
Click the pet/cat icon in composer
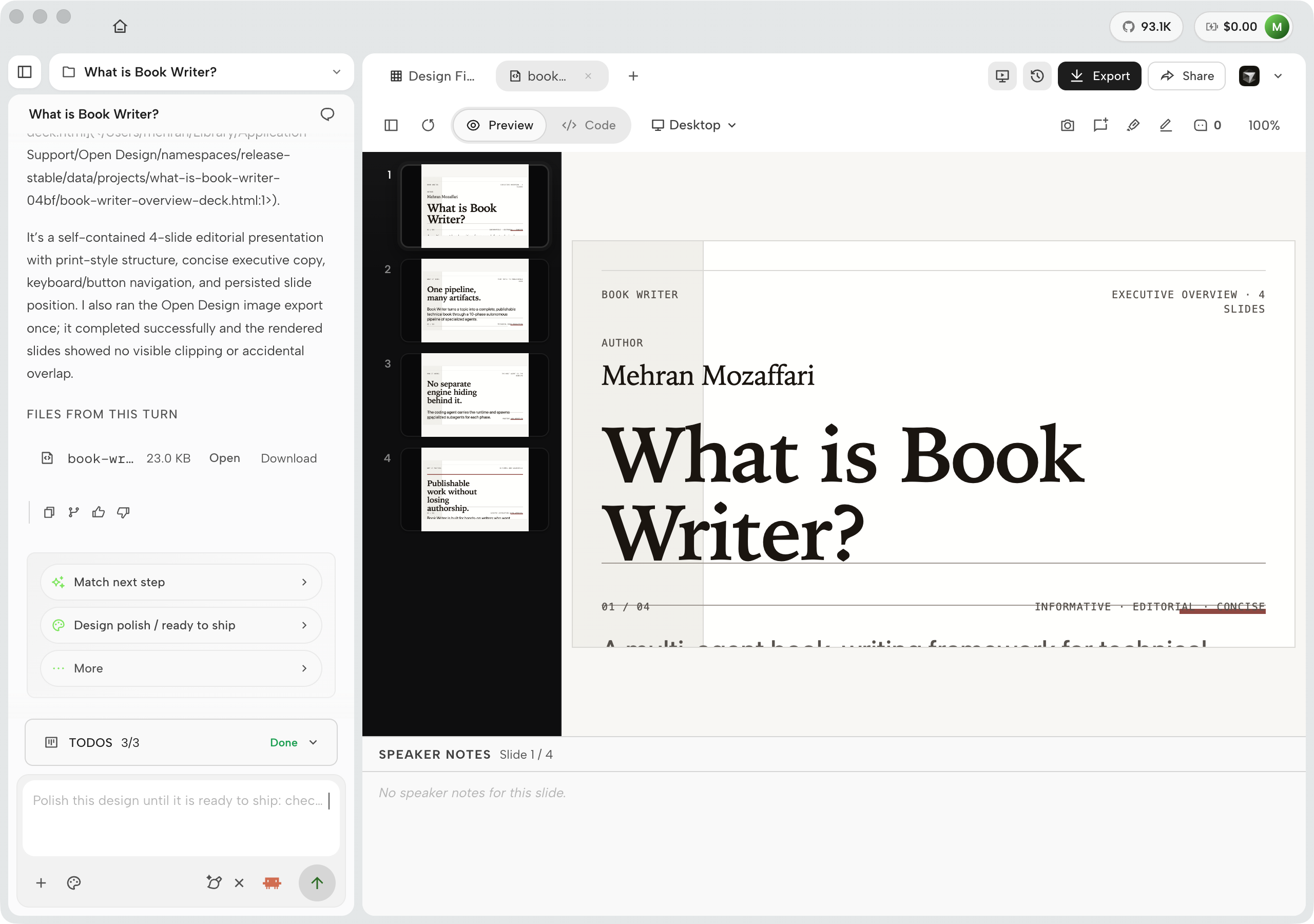(214, 883)
